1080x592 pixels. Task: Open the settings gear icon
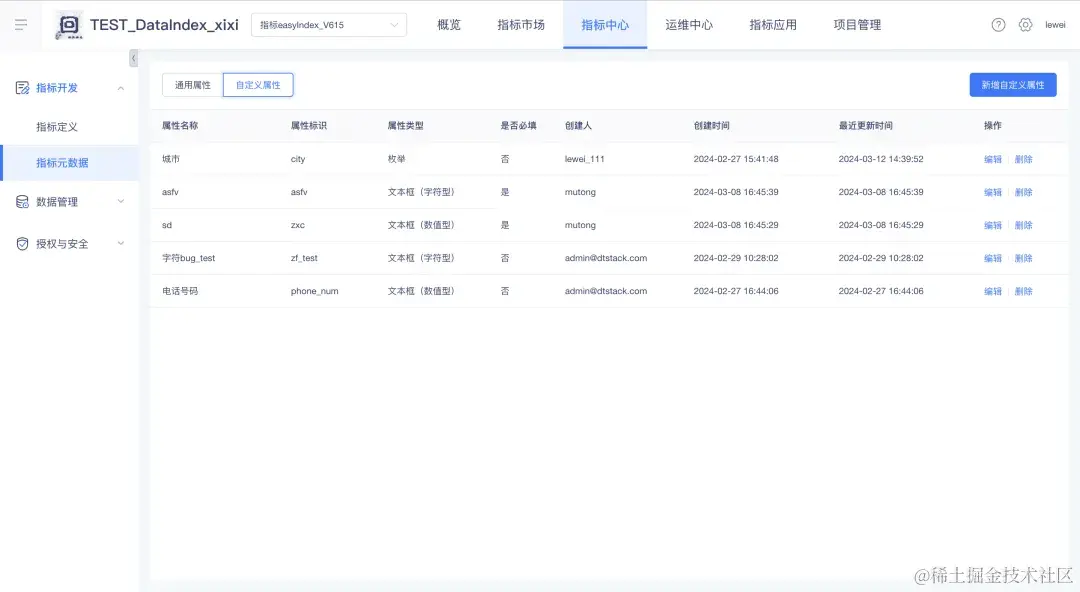click(x=1025, y=24)
